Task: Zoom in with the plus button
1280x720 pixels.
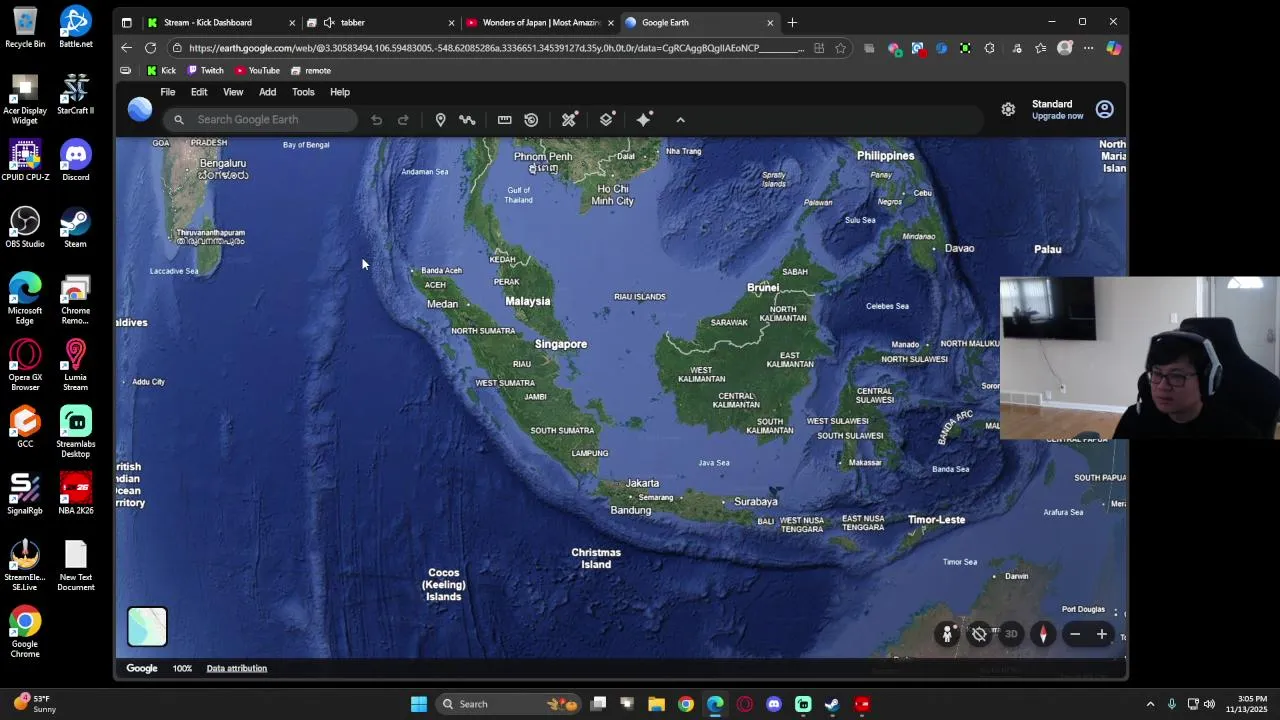Action: 1102,634
